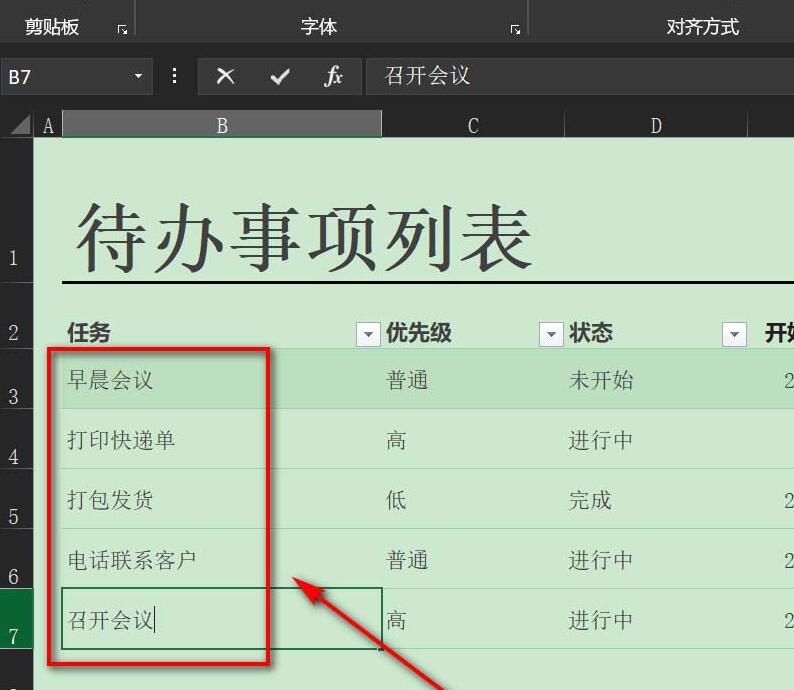This screenshot has width=794, height=690.
Task: Click the title cell 待办事项列表
Action: click(x=304, y=238)
